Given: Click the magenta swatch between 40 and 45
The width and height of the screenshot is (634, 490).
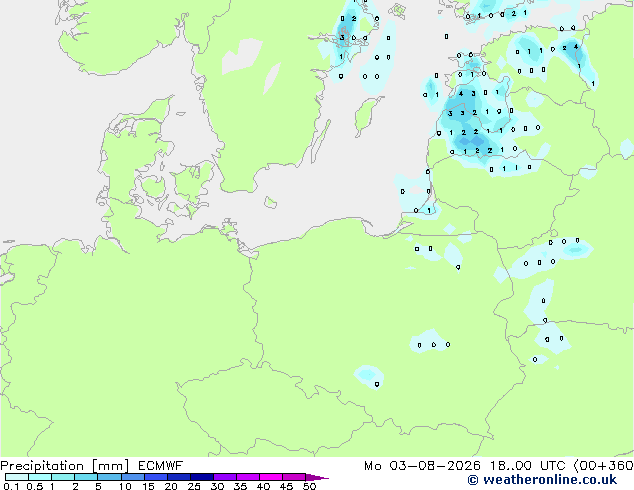Looking at the screenshot, I should pyautogui.click(x=271, y=477).
